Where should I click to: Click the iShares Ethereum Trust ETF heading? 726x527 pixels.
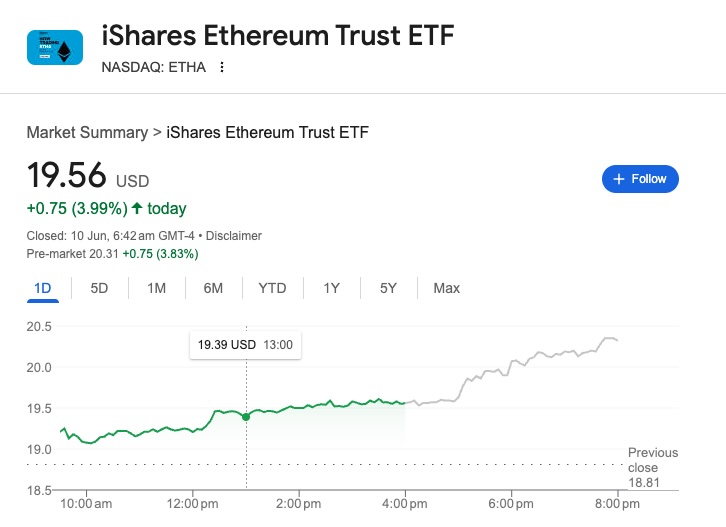278,37
